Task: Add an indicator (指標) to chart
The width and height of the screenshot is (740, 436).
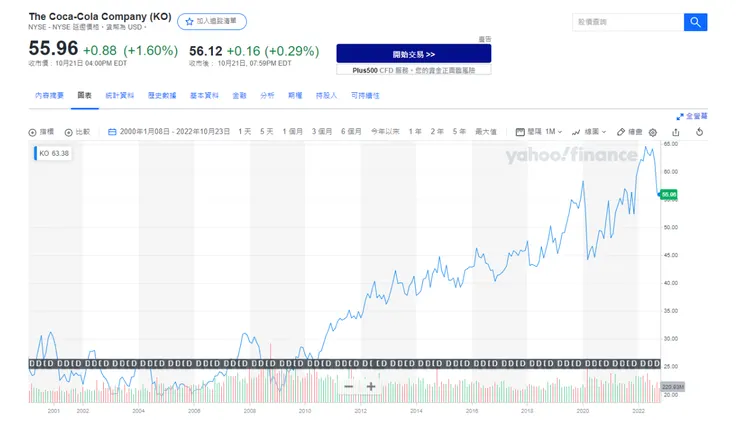Action: (42, 132)
